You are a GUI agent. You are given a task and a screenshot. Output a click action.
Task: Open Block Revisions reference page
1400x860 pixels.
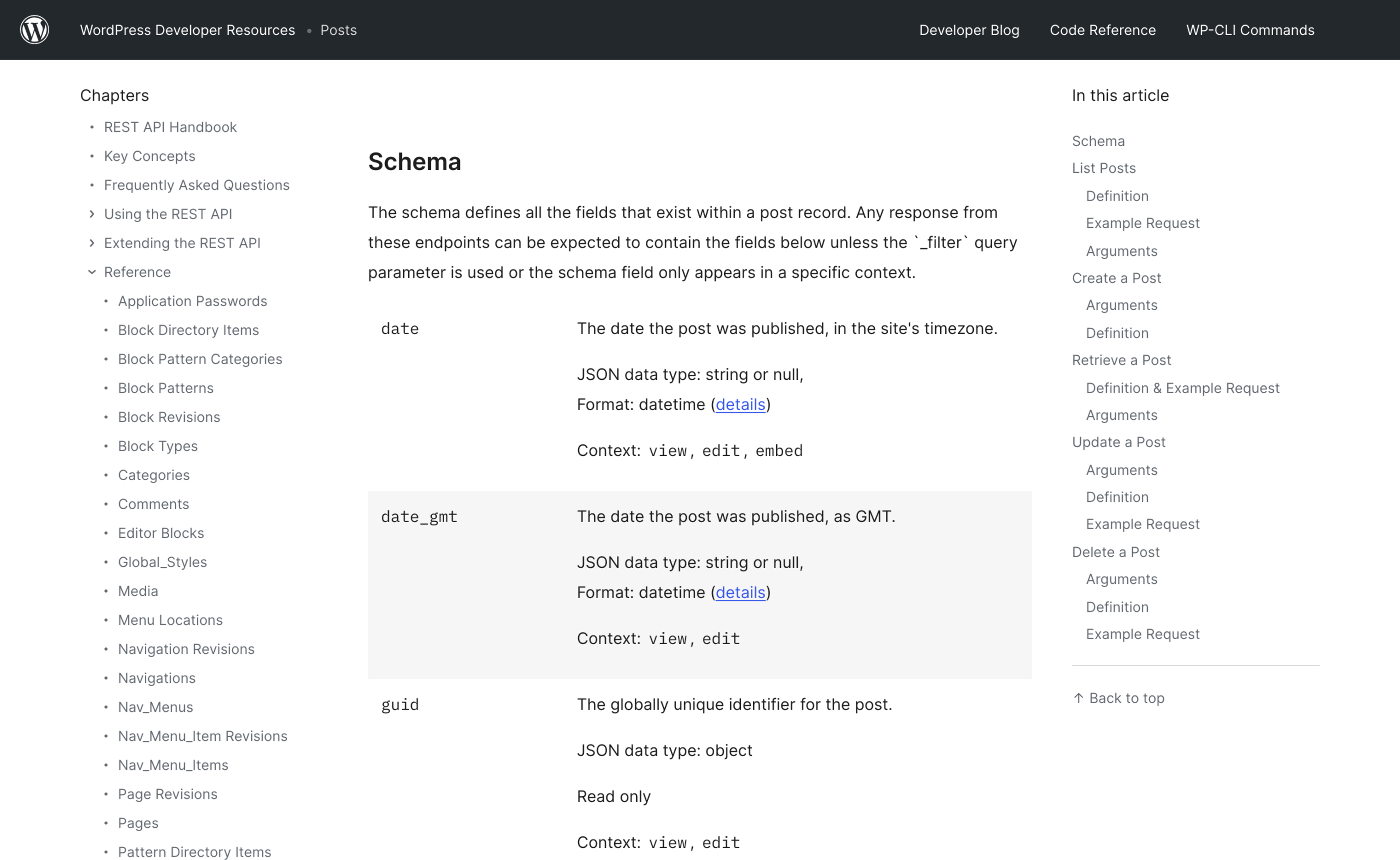[x=169, y=417]
